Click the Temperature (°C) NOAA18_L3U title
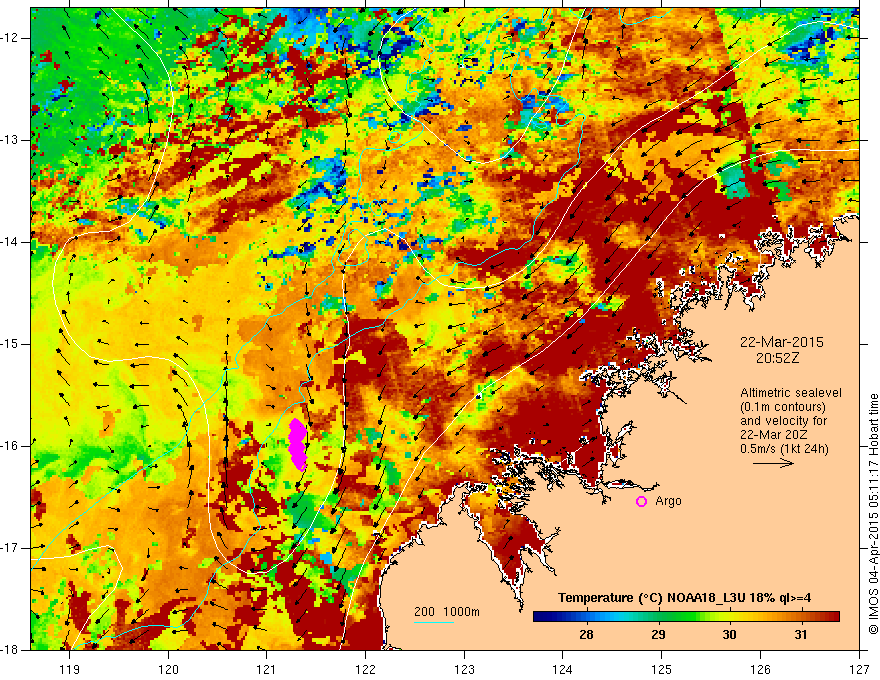 [x=684, y=598]
